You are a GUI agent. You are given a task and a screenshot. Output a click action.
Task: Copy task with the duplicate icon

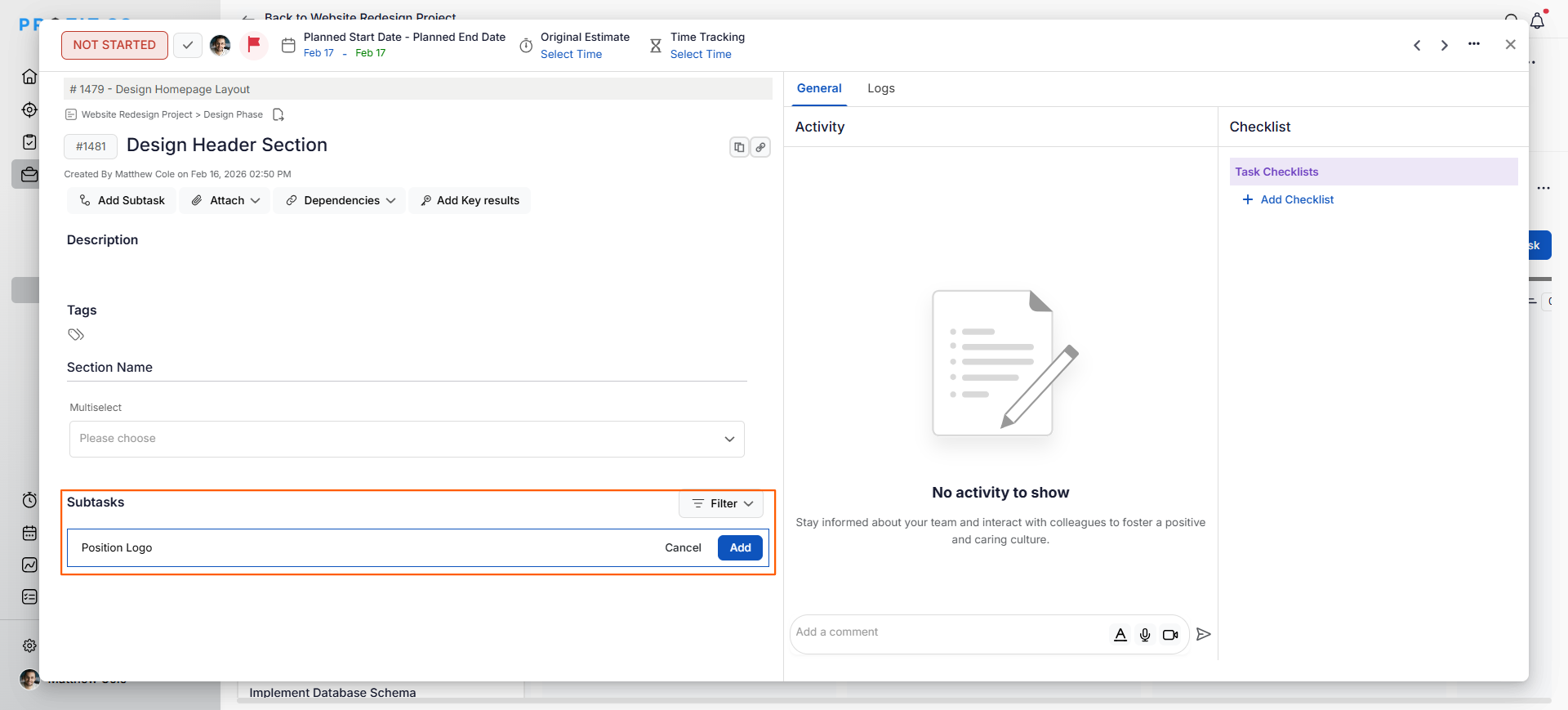[x=739, y=147]
